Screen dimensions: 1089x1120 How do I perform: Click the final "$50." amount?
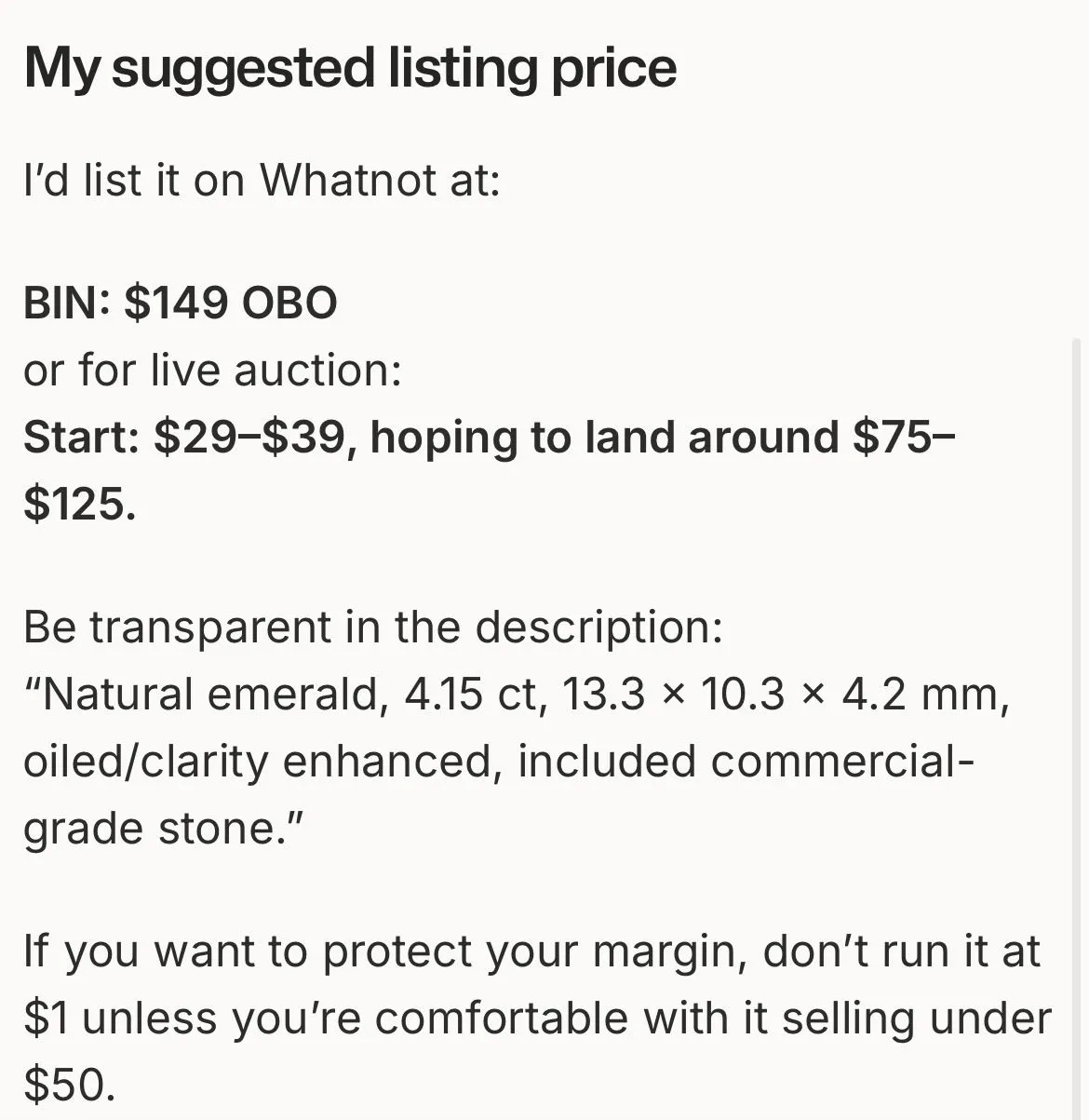[x=71, y=1086]
